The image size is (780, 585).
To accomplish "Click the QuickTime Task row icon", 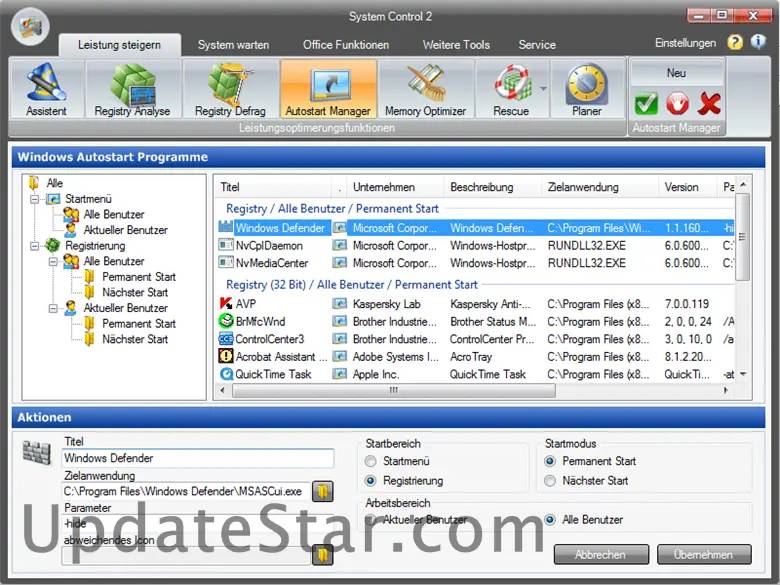I will (226, 374).
